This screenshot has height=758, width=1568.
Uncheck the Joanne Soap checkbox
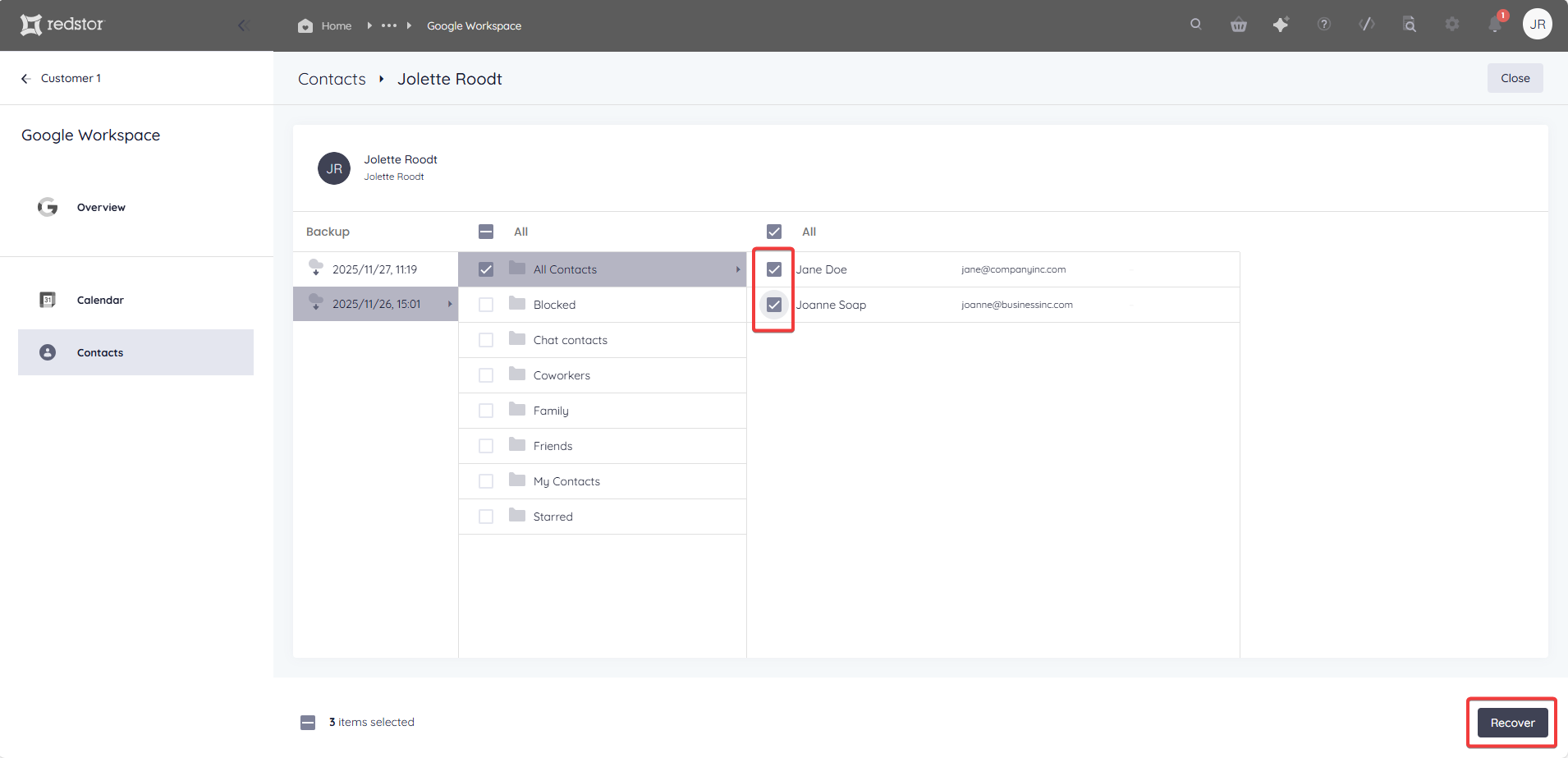[774, 305]
